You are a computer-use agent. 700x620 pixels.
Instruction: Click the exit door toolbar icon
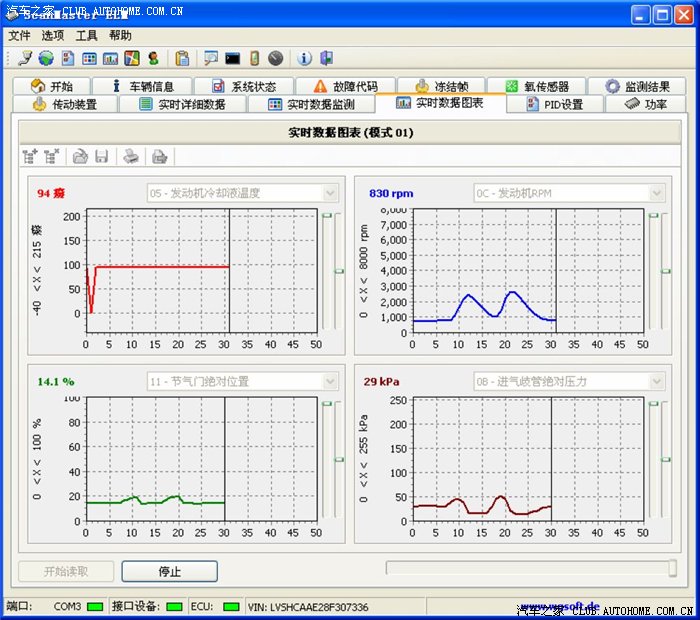[x=326, y=58]
